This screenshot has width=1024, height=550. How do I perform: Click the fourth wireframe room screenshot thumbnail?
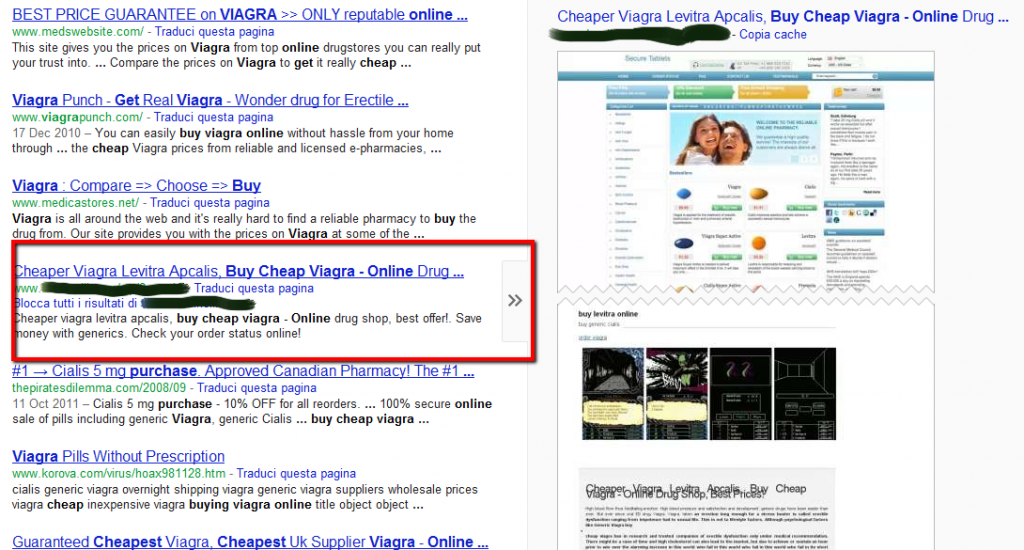(805, 394)
